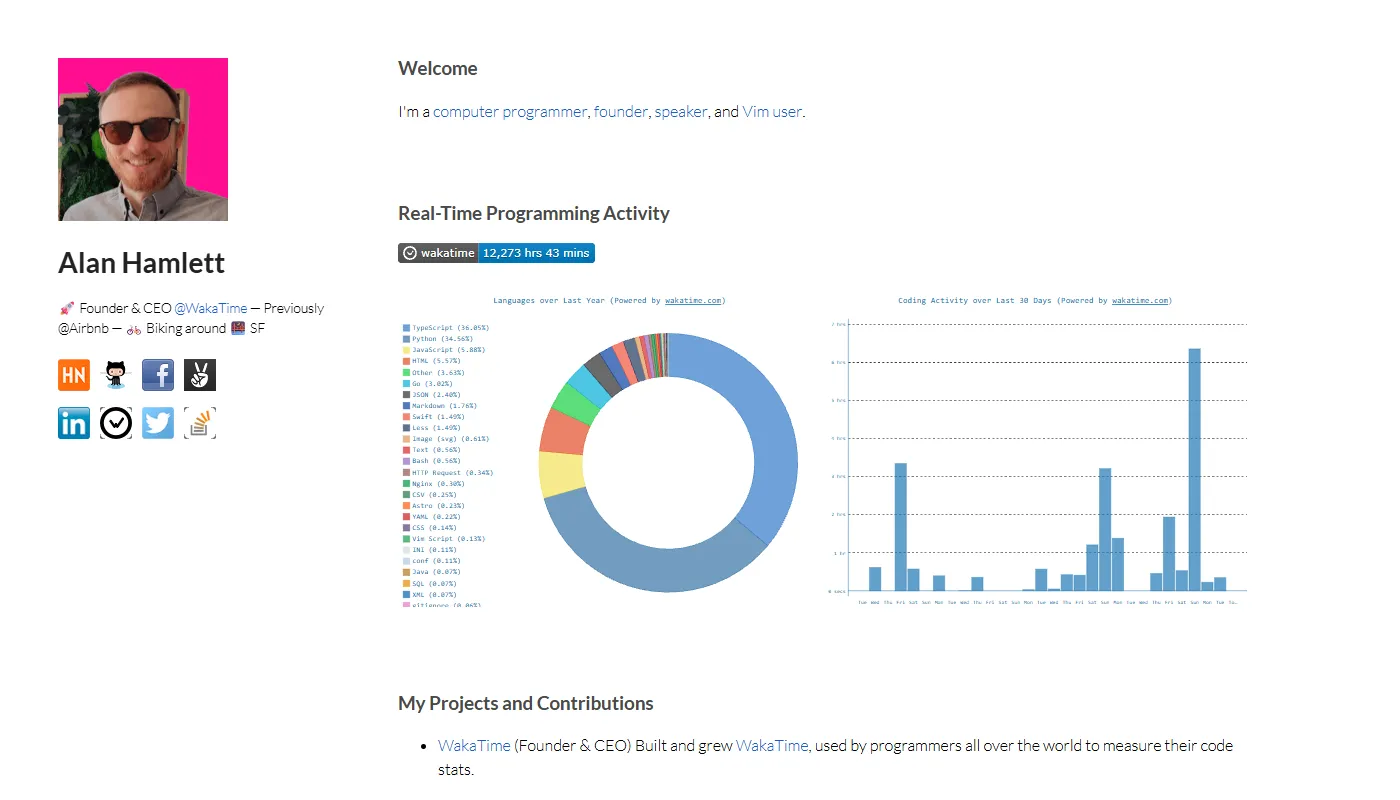
Task: Click the yellow JavaScript donut slice
Action: 560,474
